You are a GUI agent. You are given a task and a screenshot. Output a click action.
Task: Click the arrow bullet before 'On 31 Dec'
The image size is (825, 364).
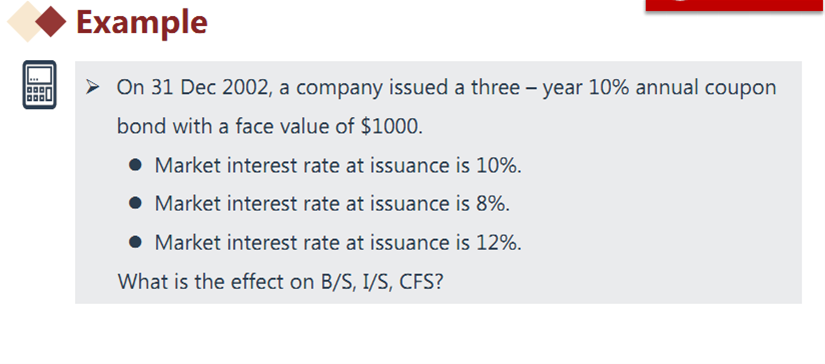coord(93,88)
